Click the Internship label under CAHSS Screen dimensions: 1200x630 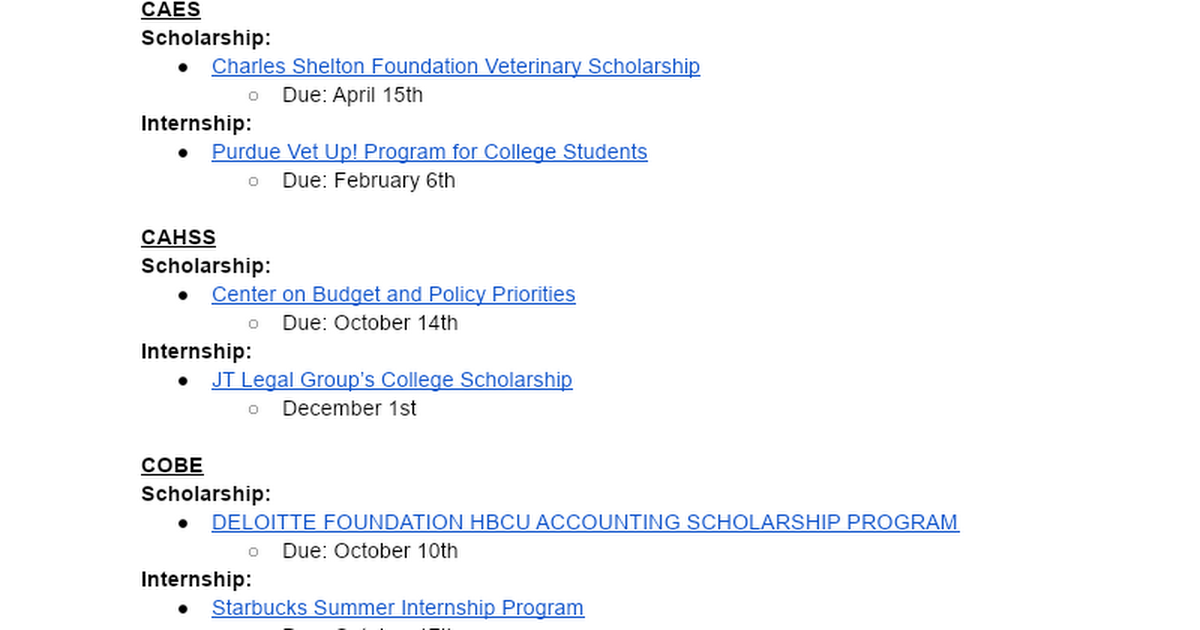(x=196, y=352)
